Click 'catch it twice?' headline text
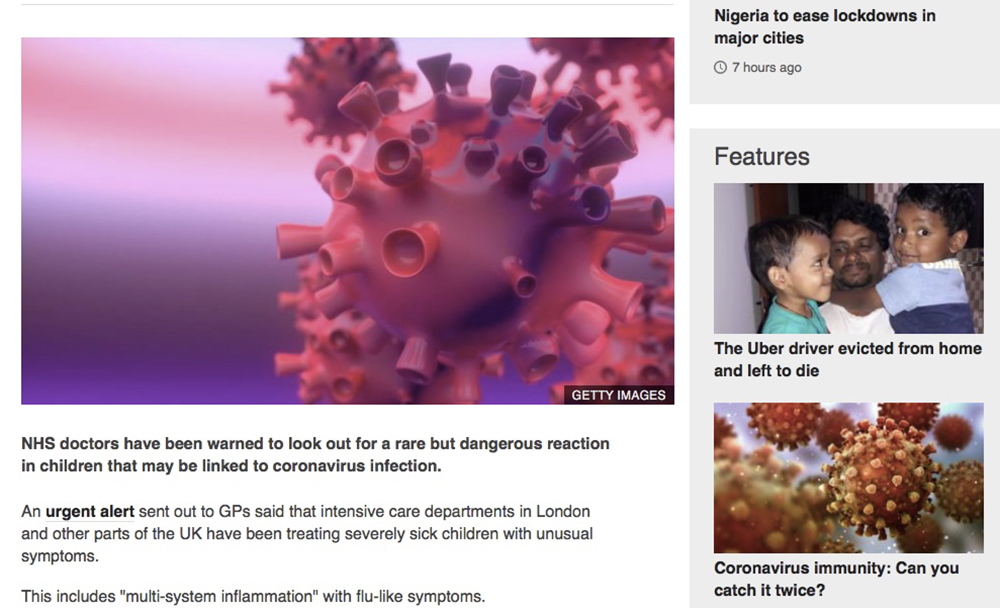The width and height of the screenshot is (1000, 608). tap(769, 590)
